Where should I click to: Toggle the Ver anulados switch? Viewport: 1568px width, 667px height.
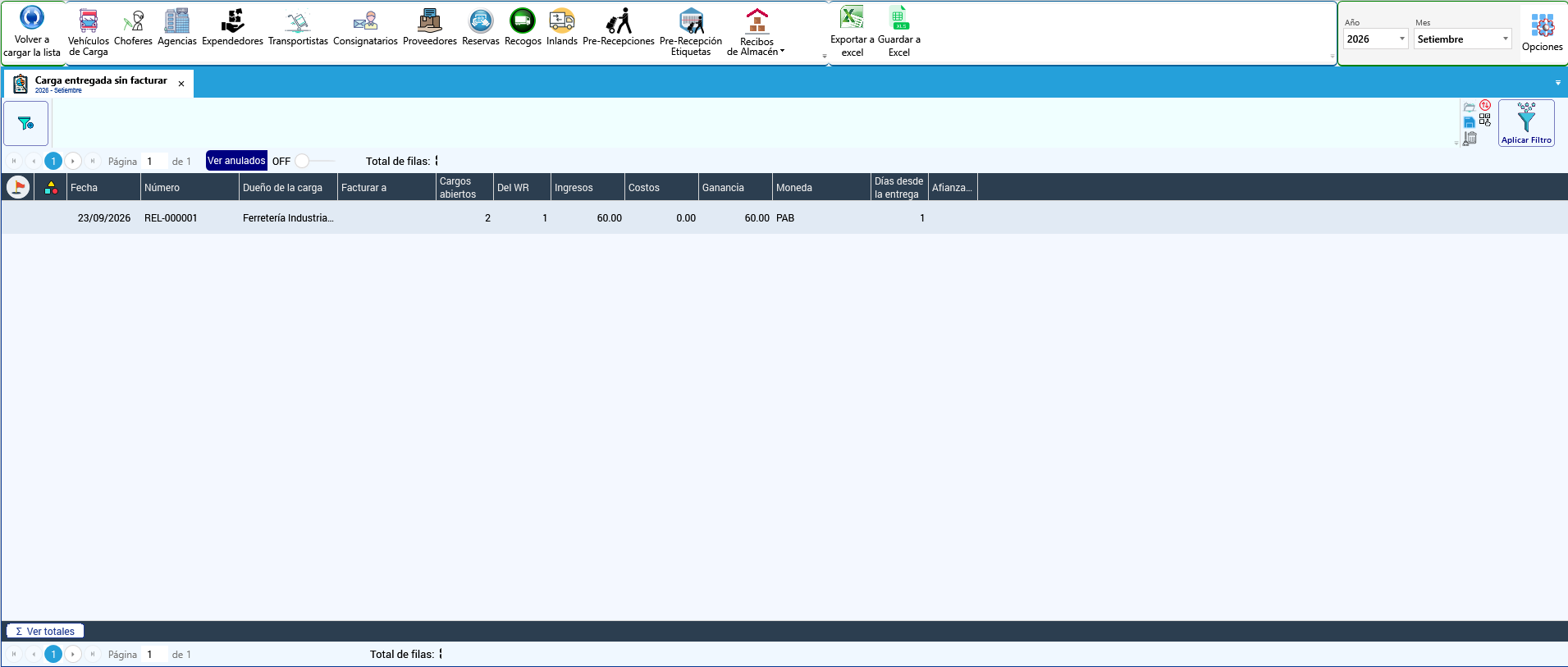pyautogui.click(x=314, y=161)
